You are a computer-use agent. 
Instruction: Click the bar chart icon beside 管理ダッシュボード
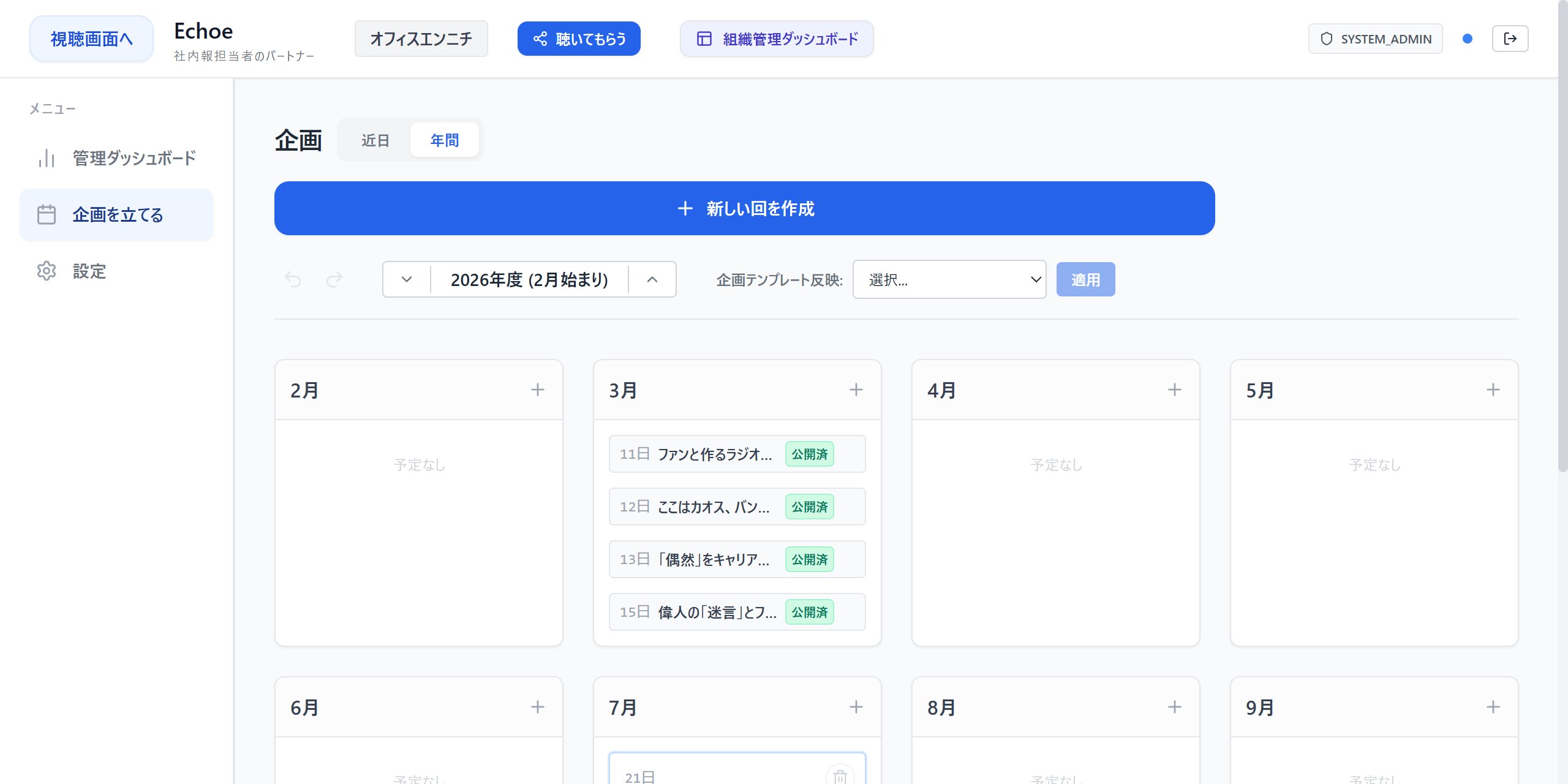point(47,158)
